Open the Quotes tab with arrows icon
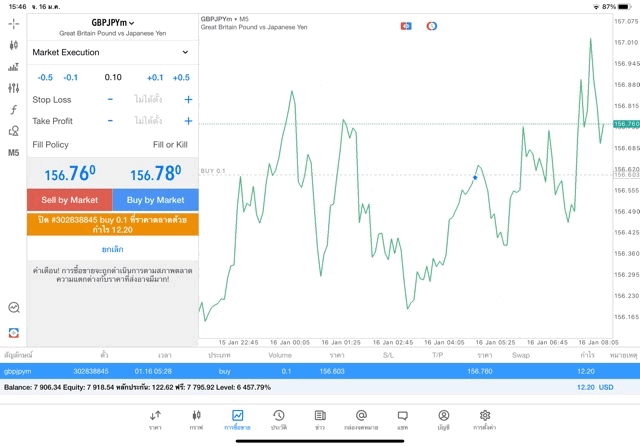The width and height of the screenshot is (640, 447). (x=155, y=420)
